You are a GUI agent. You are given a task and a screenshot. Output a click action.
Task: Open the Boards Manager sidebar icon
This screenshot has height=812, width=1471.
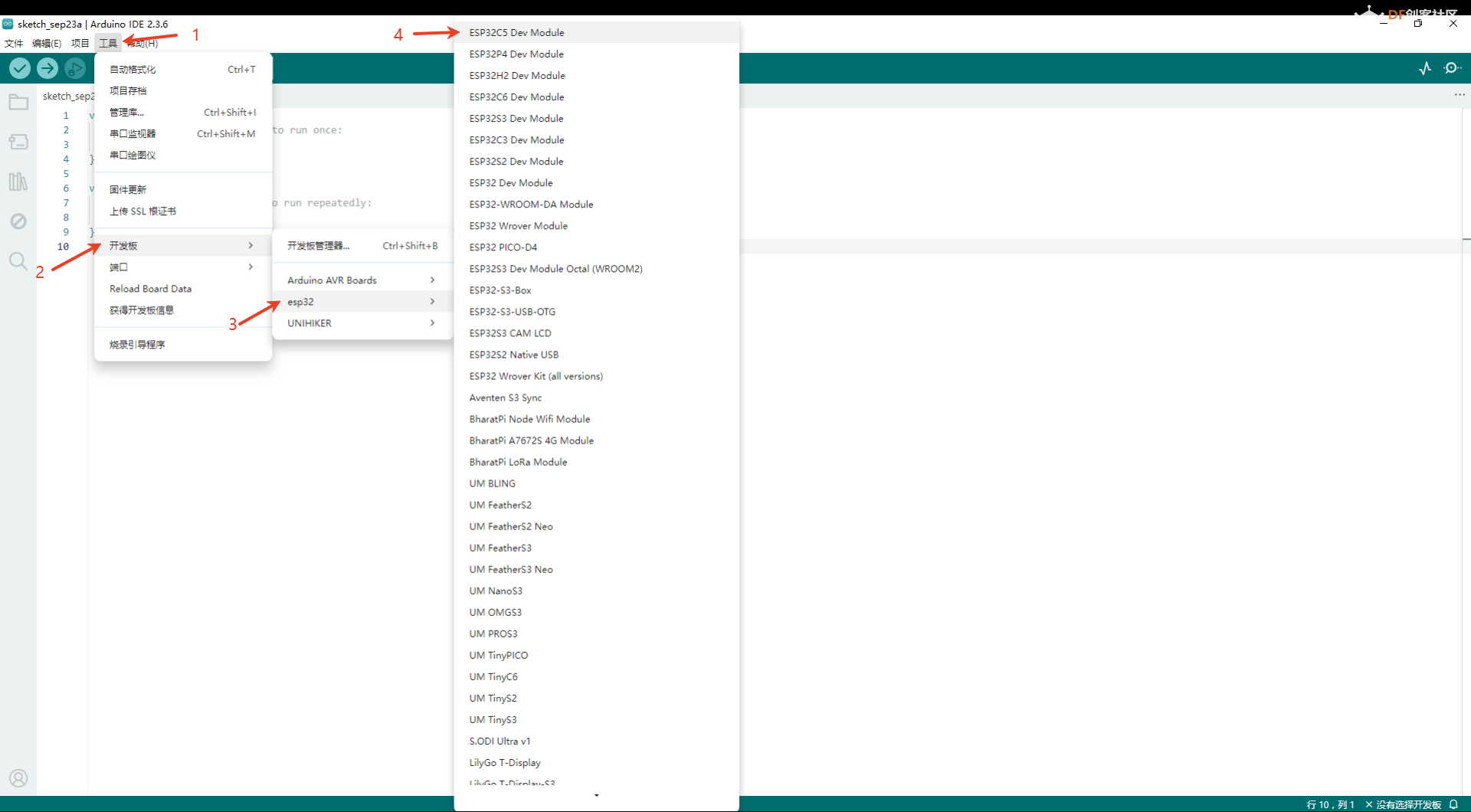[18, 142]
